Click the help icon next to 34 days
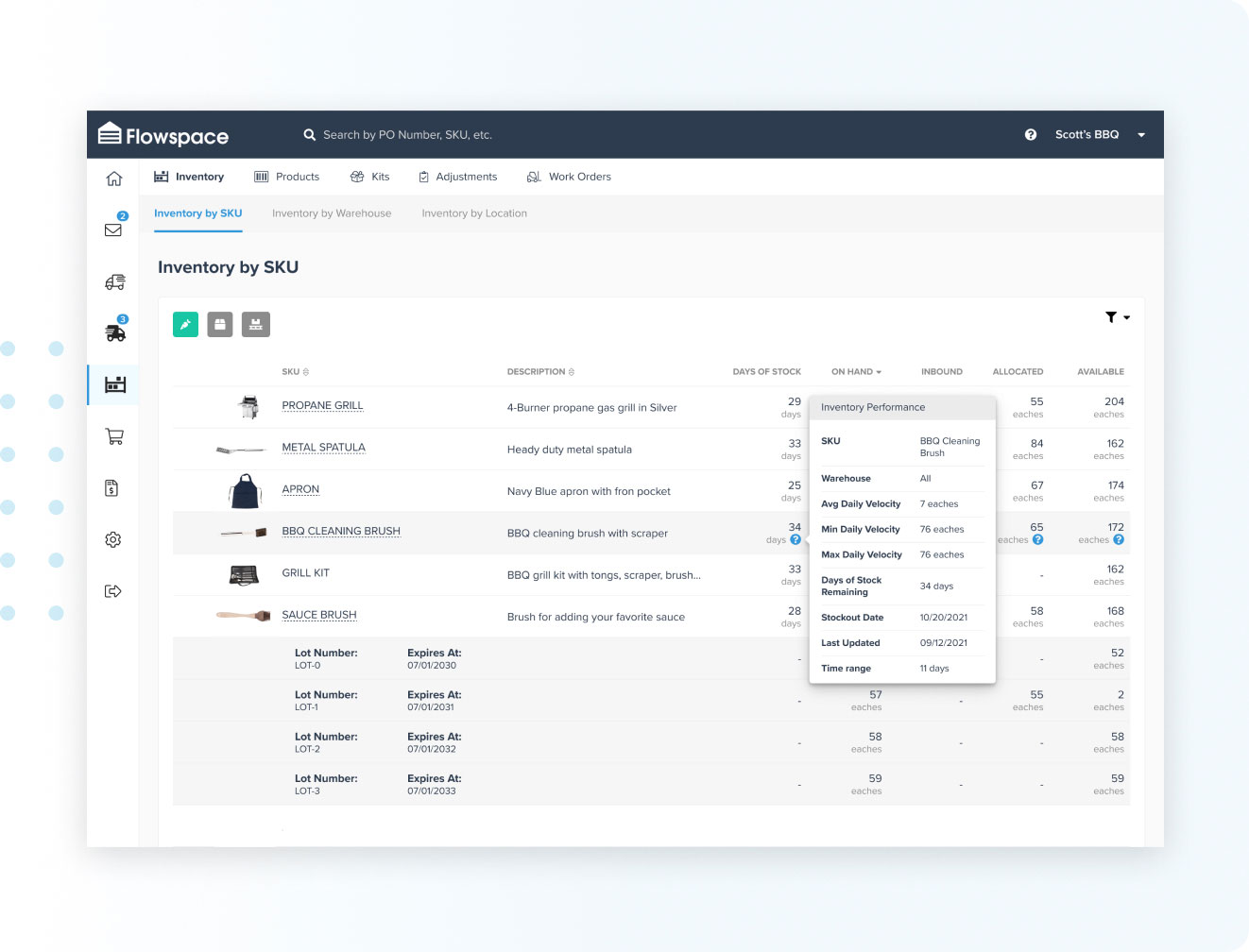Viewport: 1249px width, 952px height. point(796,540)
